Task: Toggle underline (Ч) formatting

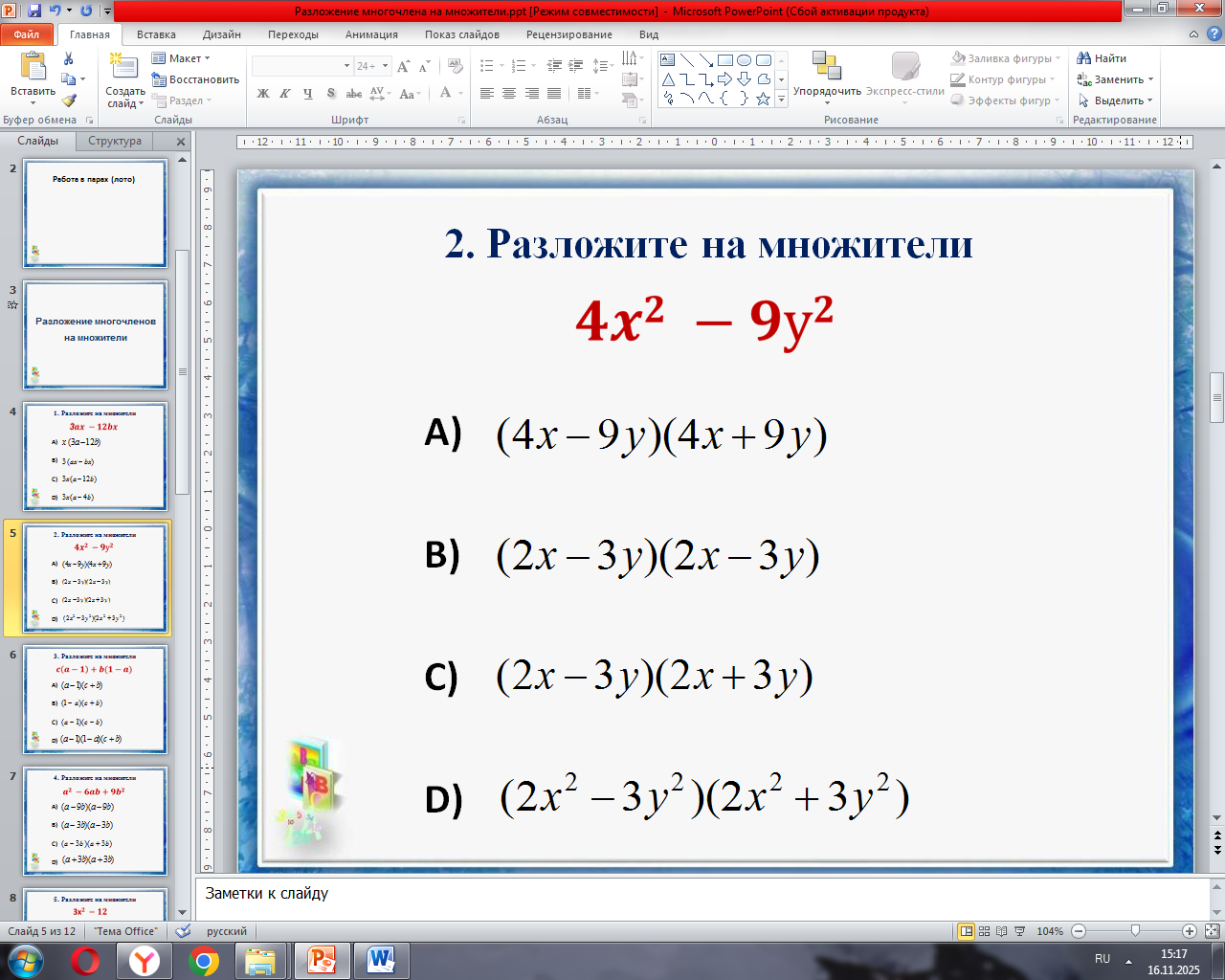Action: point(307,94)
